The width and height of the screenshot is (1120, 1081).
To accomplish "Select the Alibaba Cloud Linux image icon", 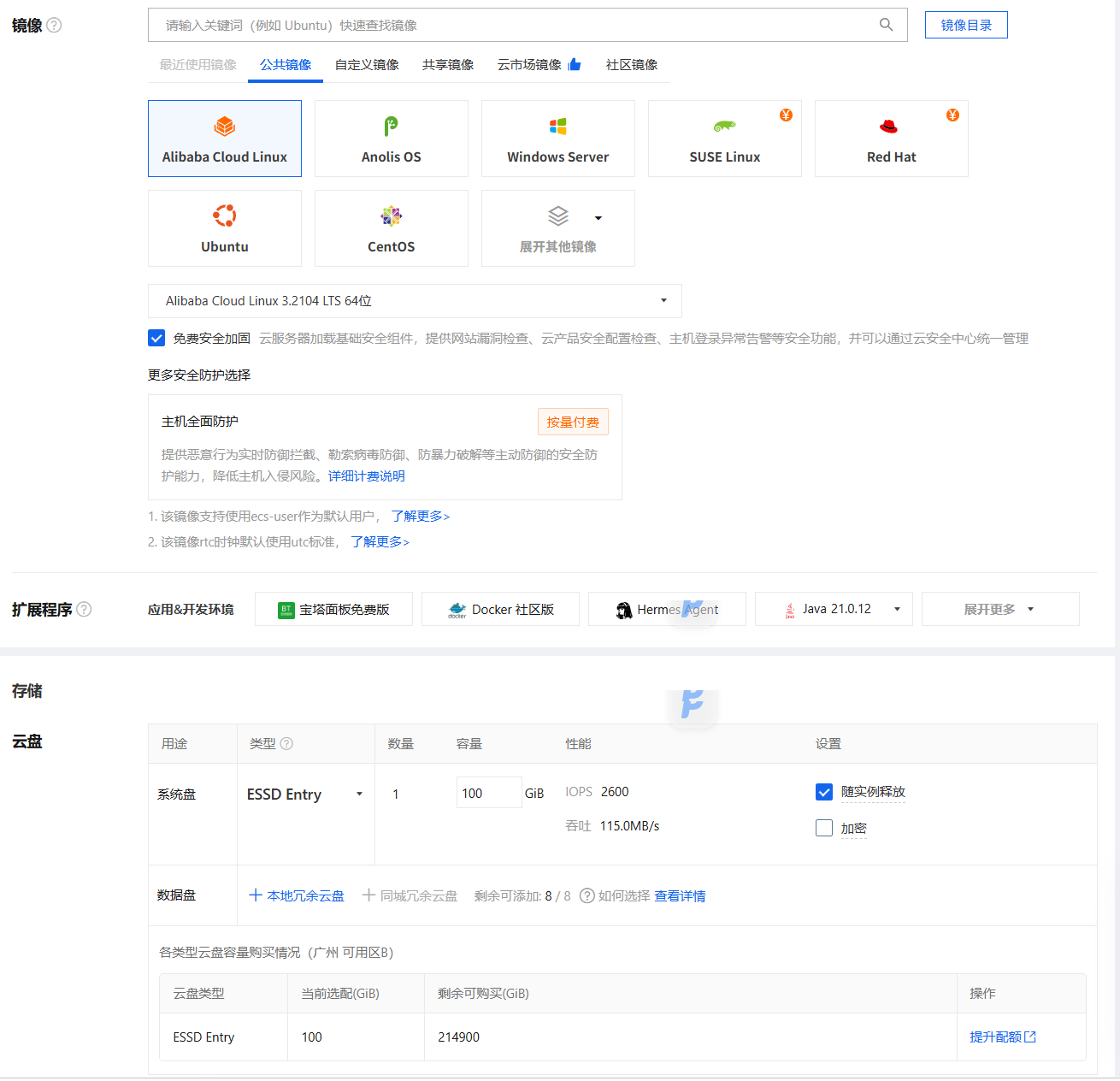I will pyautogui.click(x=225, y=127).
